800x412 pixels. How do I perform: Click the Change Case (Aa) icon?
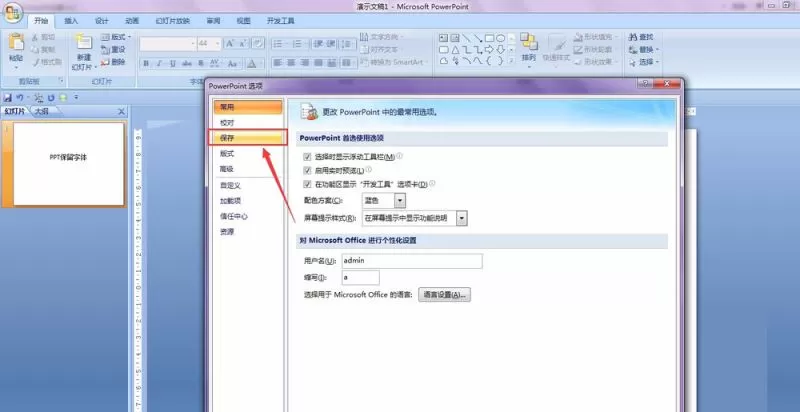233,64
